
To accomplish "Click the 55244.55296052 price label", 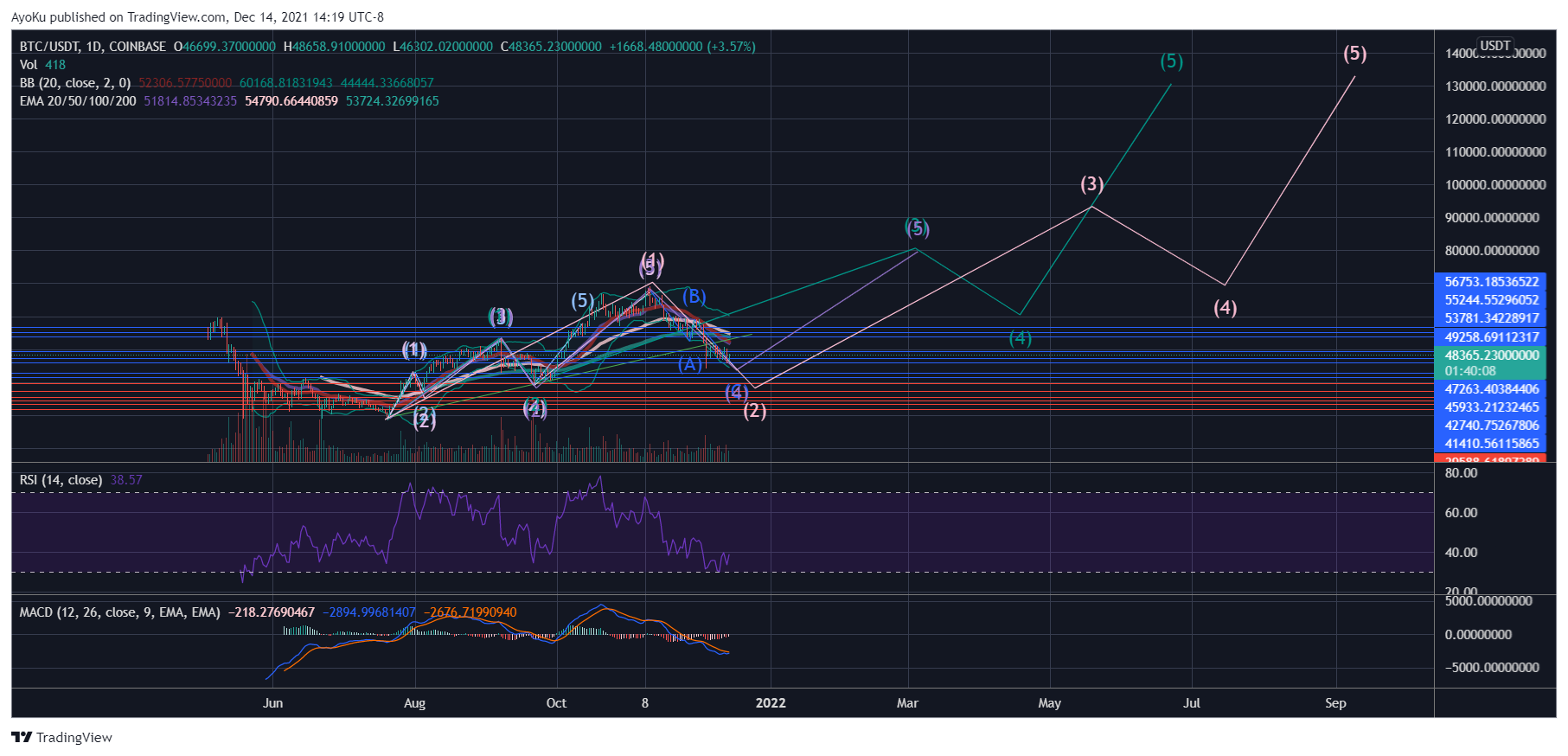I will point(1491,300).
